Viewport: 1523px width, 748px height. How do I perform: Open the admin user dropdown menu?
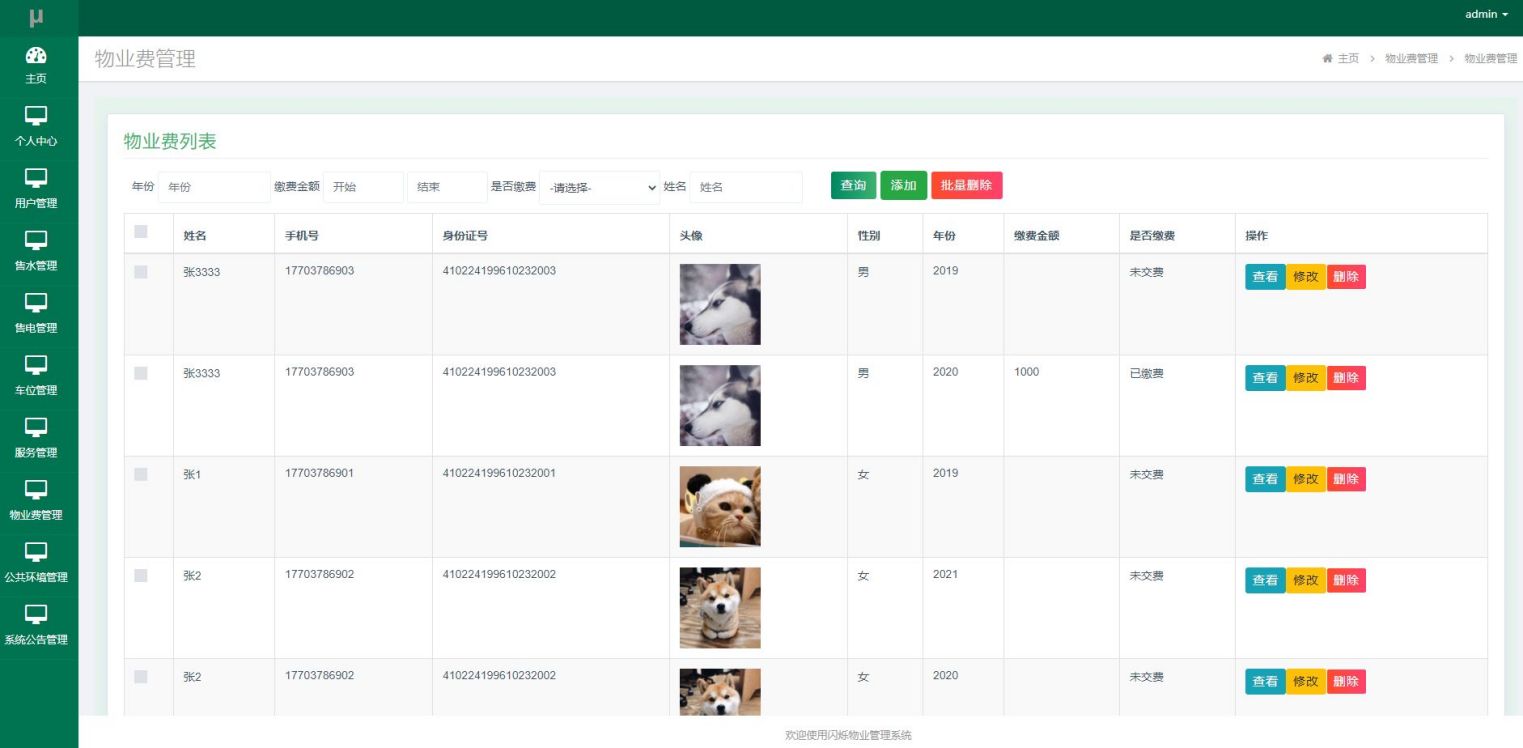1486,14
